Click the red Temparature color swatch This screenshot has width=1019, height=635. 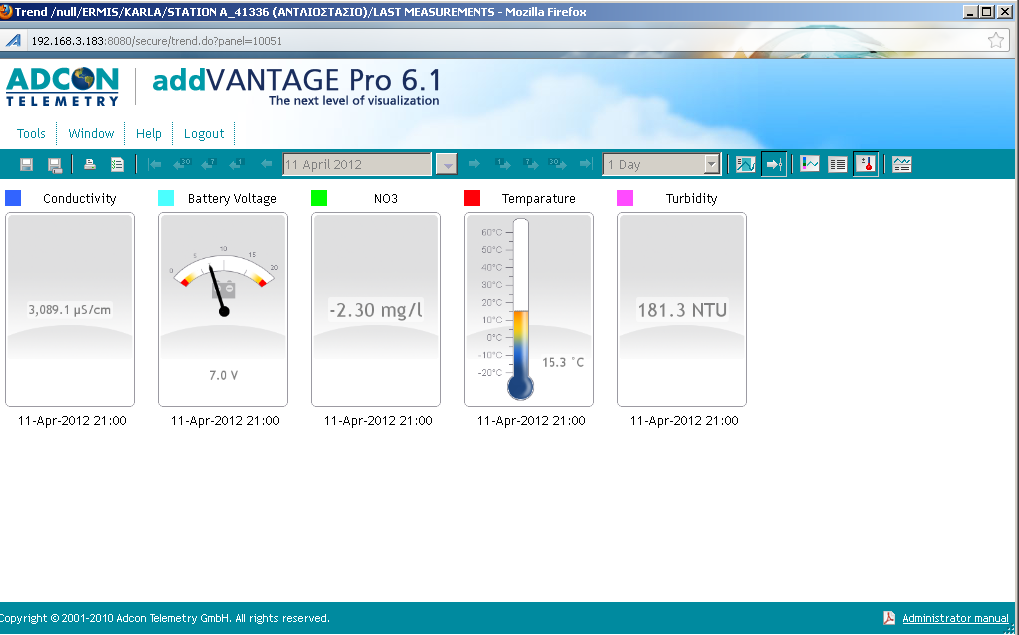coord(472,198)
